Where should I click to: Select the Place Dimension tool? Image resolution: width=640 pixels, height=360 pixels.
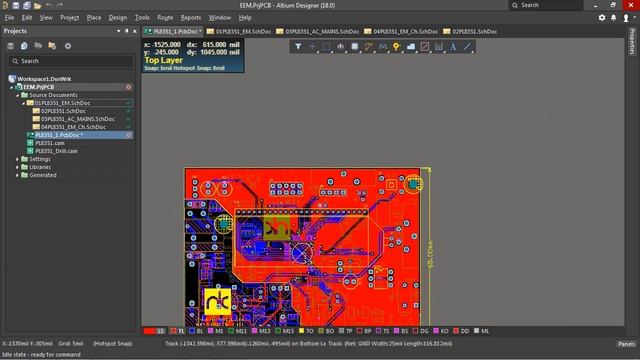click(439, 47)
